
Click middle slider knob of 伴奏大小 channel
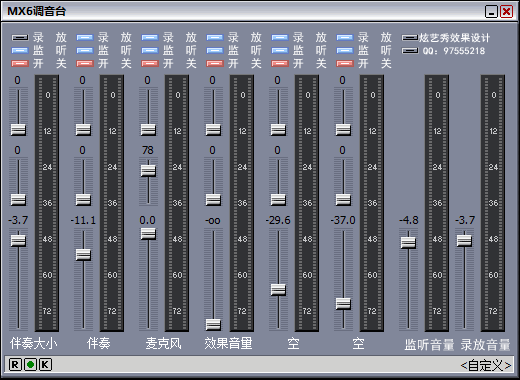(18, 200)
